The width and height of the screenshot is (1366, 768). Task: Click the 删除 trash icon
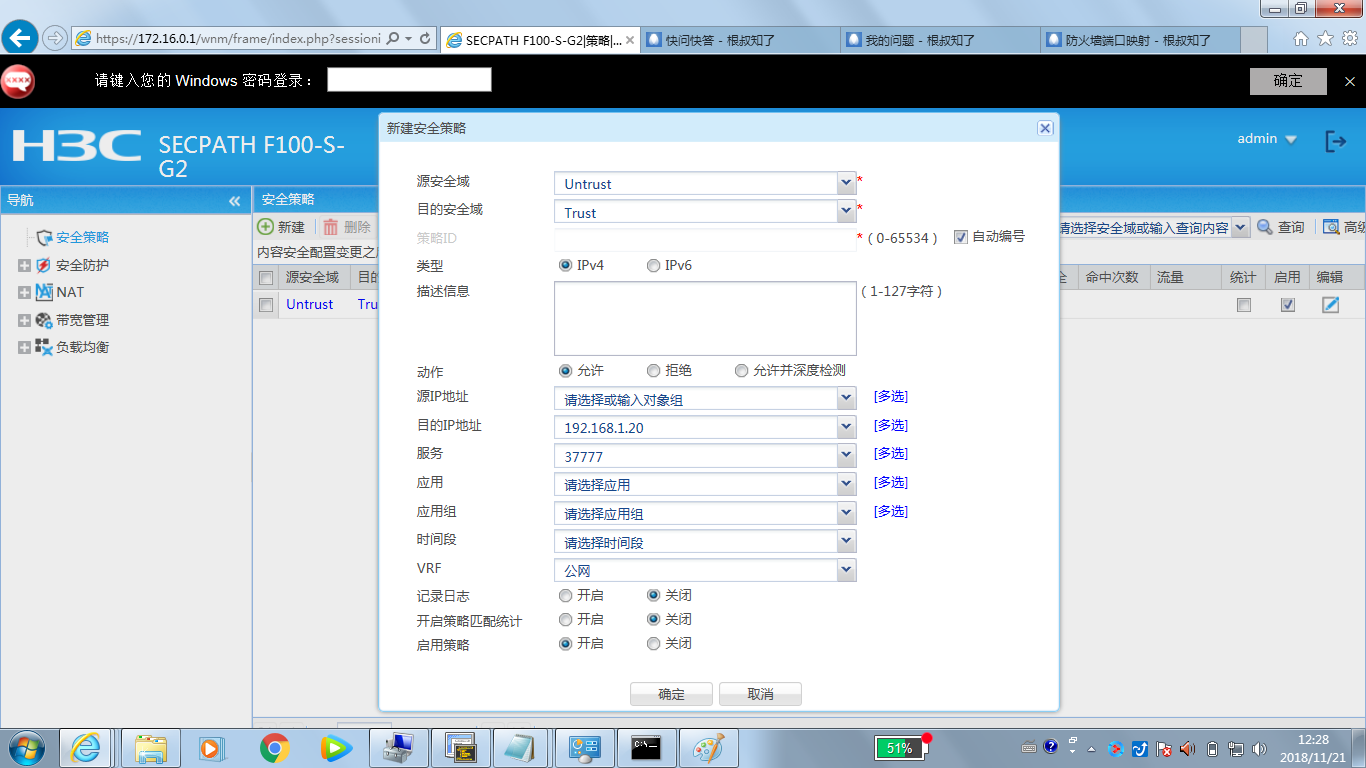[x=330, y=227]
